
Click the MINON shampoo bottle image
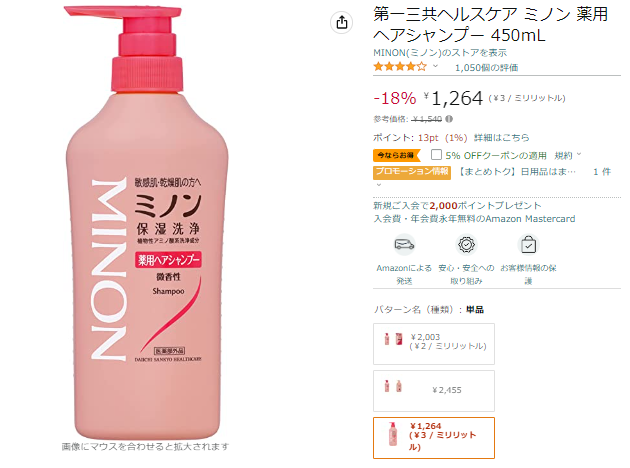(146, 223)
